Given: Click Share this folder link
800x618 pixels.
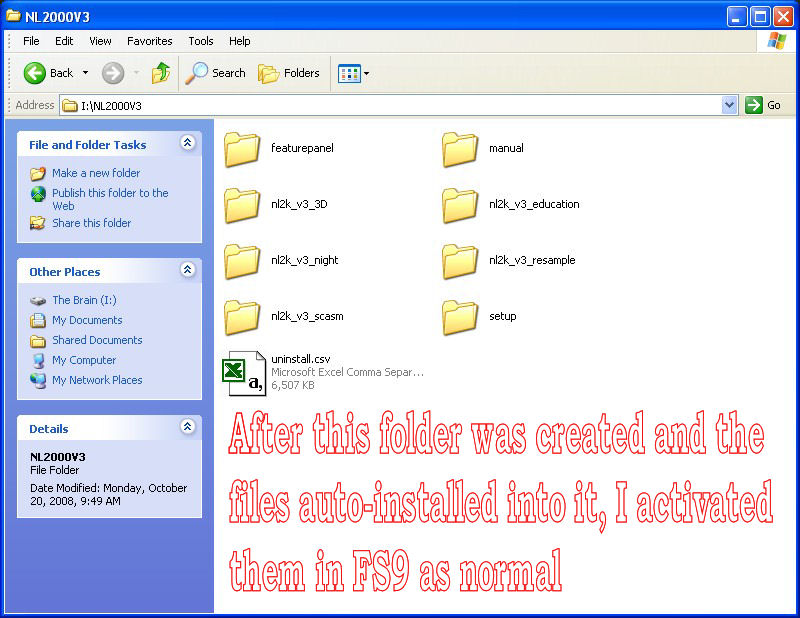Looking at the screenshot, I should (91, 223).
